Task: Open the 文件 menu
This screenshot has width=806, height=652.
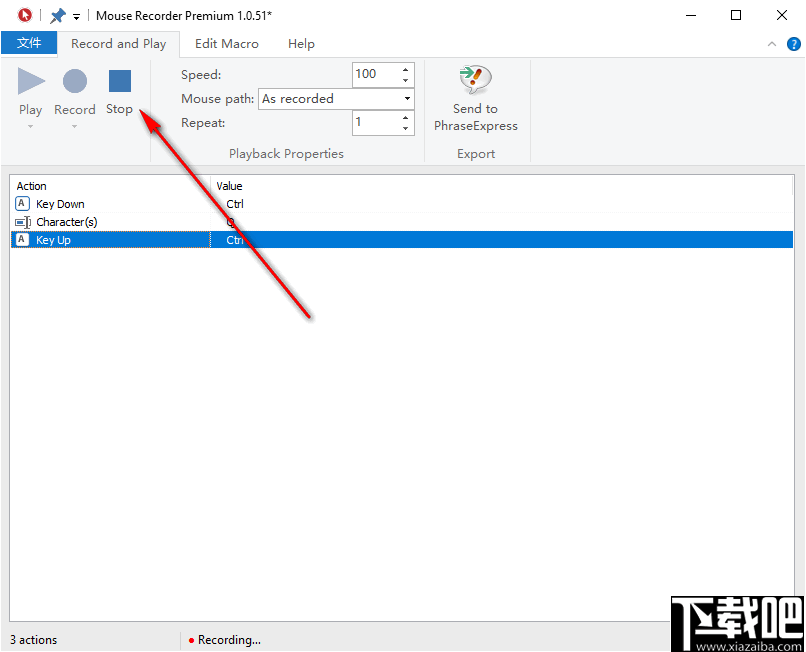Action: (x=29, y=43)
